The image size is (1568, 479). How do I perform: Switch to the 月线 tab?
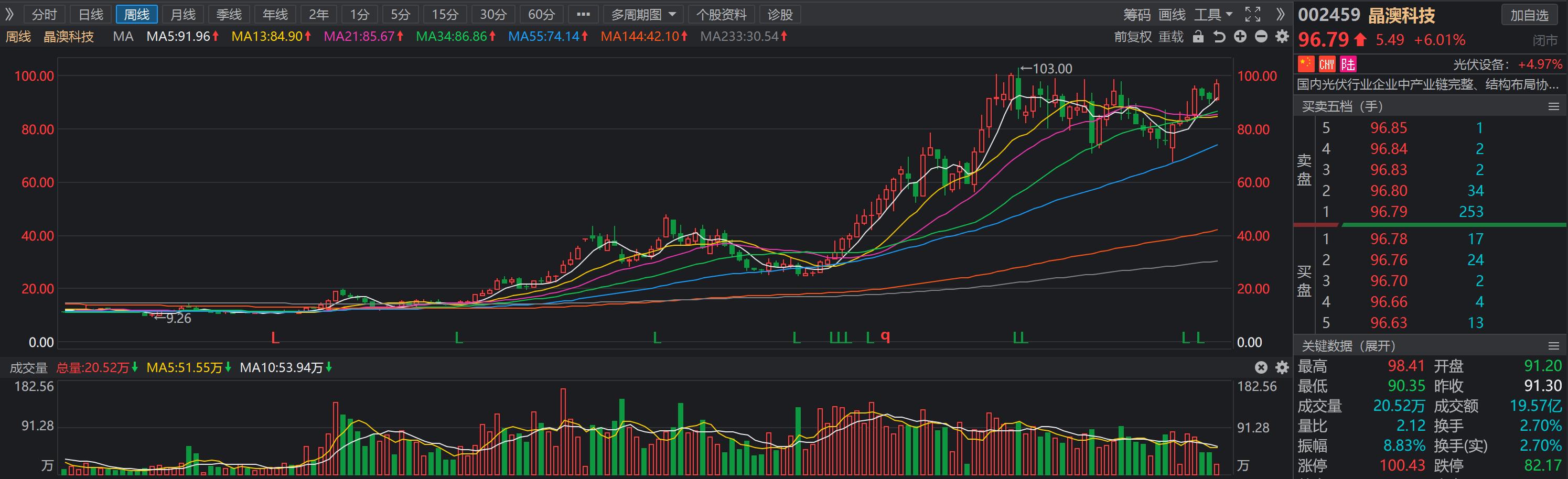pos(182,14)
